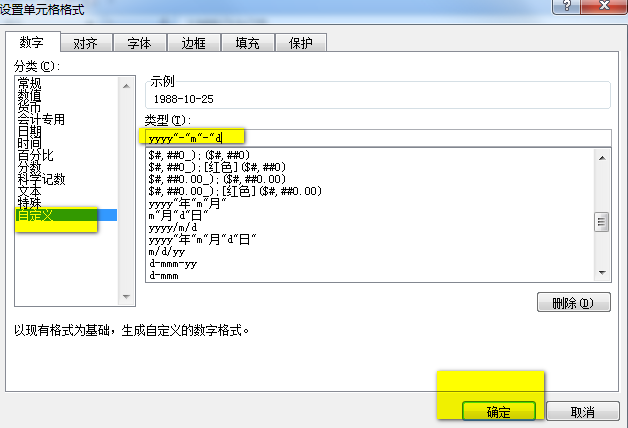Select format yyyy/m/d
The image size is (628, 428).
click(x=173, y=227)
